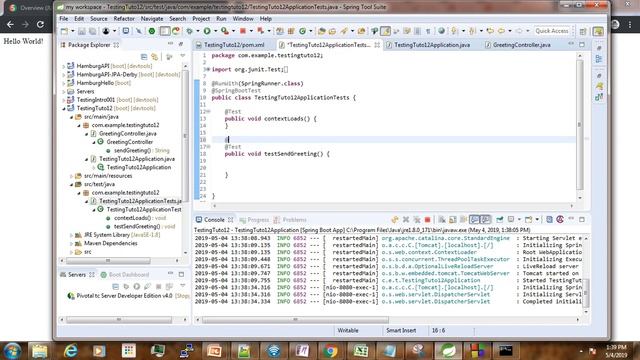Screen dimensions: 640x360
Task: Click the Last Edit Location icon
Action: [x=490, y=31]
